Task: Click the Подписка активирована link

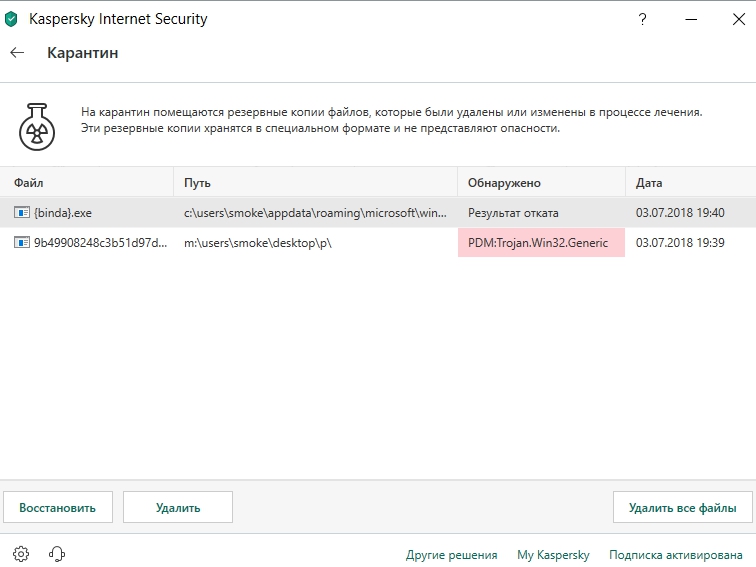Action: point(673,555)
